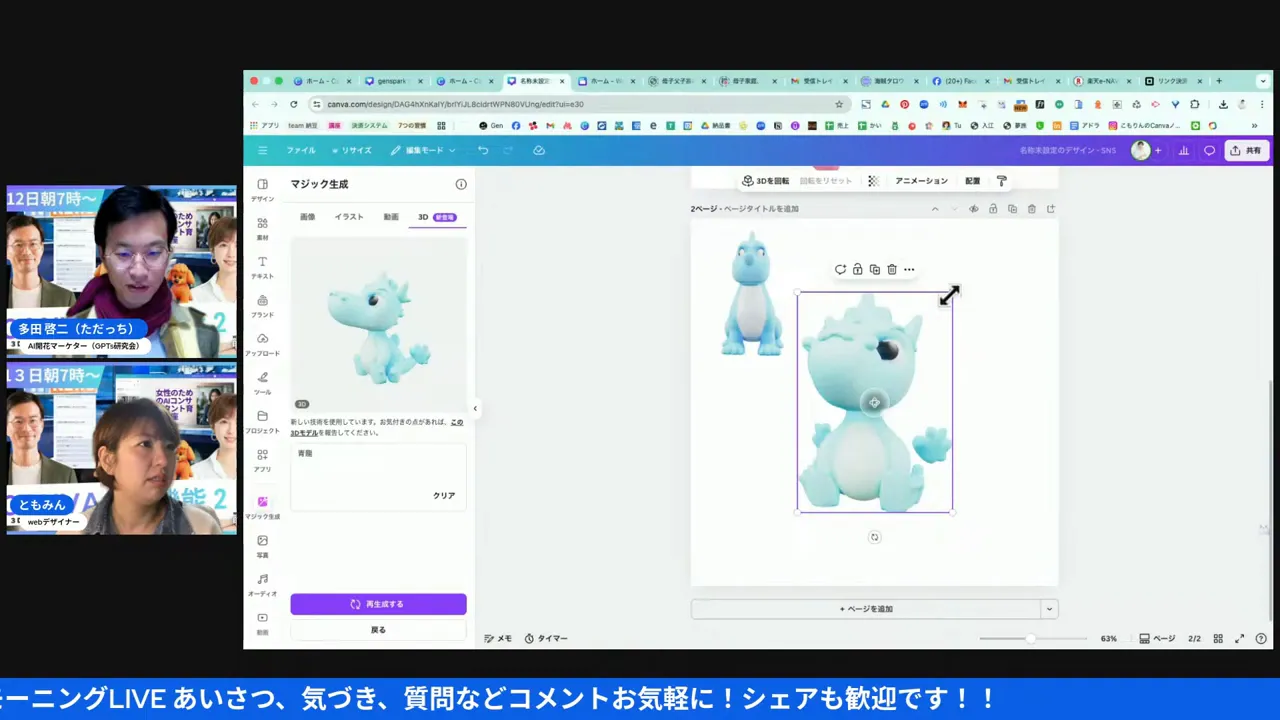Toggle the page lock icon in page header
Viewport: 1280px width, 720px height.
pyautogui.click(x=992, y=208)
